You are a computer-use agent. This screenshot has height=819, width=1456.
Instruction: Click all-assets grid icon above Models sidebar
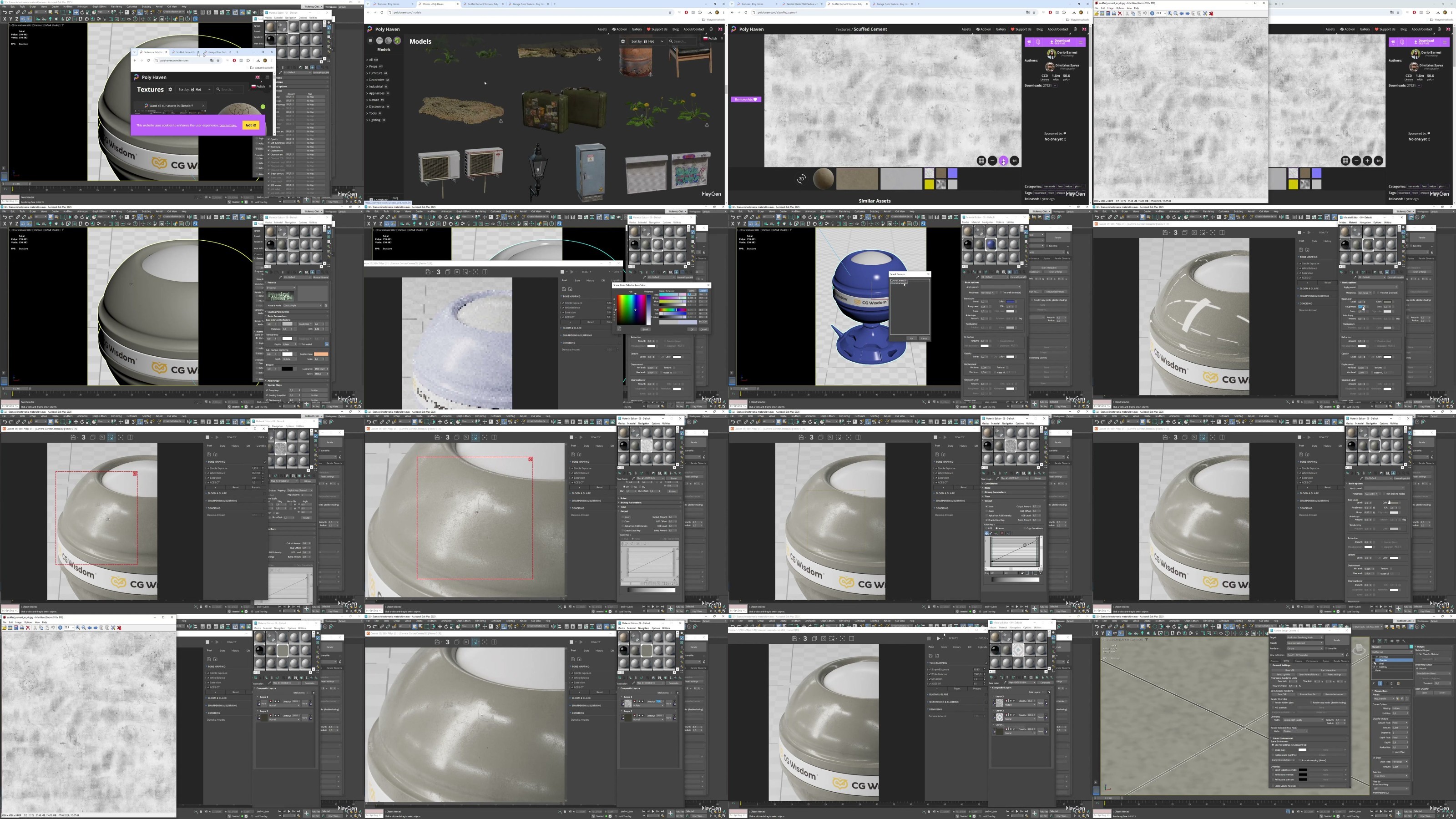(x=371, y=40)
